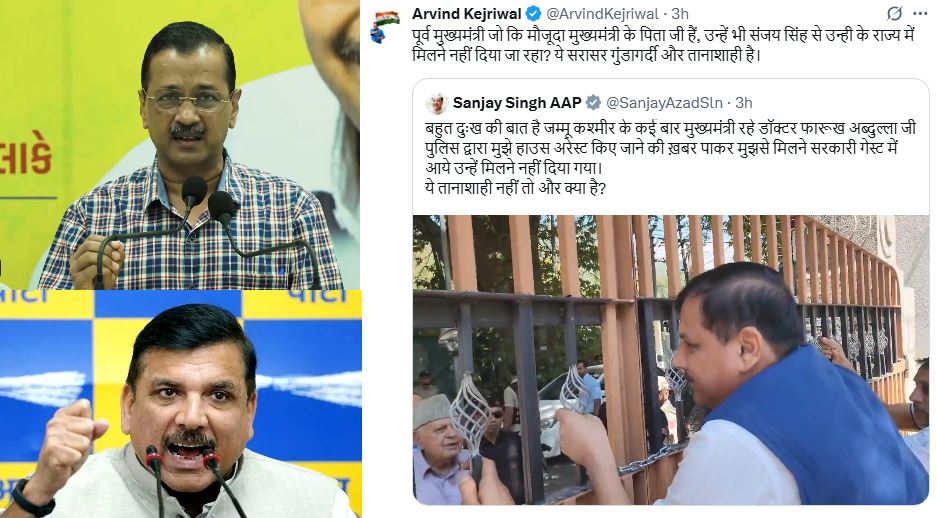The height and width of the screenshot is (518, 937).
Task: Open the @ArvindKejriwal handle link
Action: (602, 14)
